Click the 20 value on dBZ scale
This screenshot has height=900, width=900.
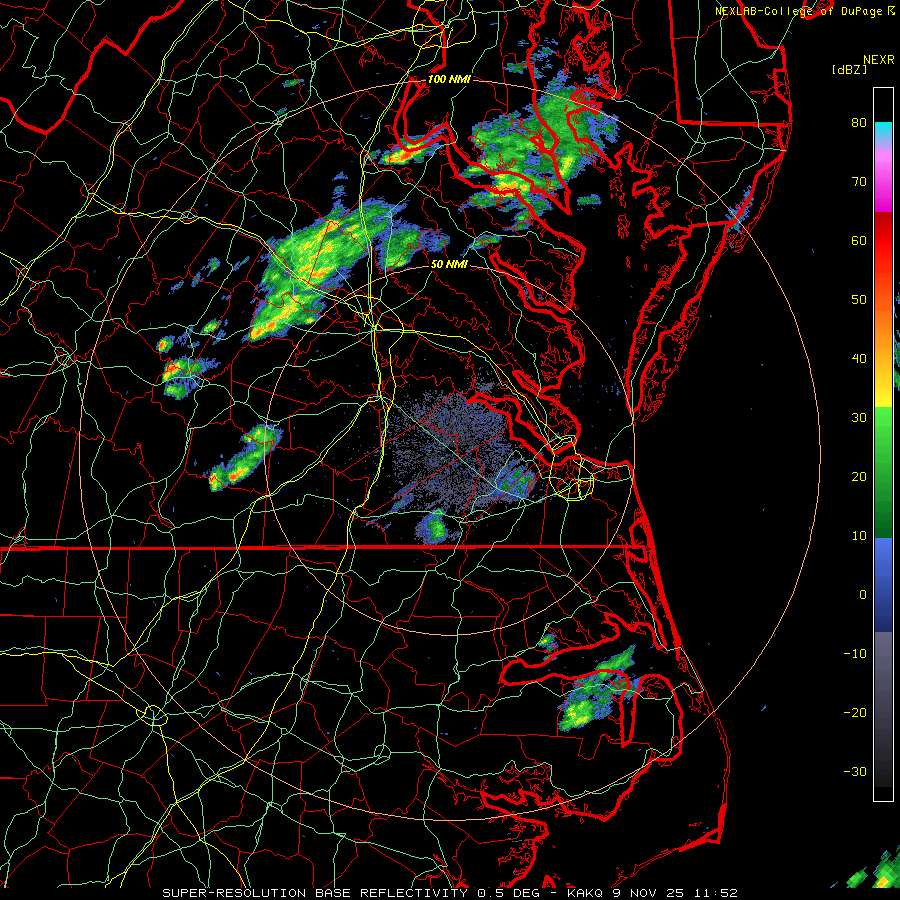coord(859,476)
